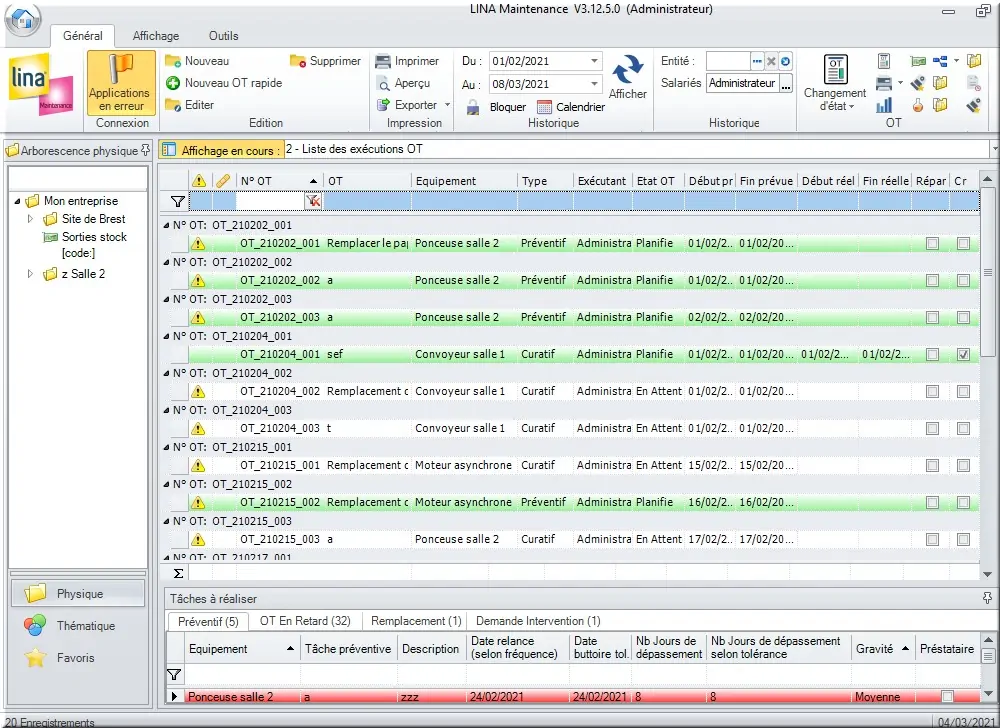
Task: Click printer icon in OT group
Action: tap(884, 83)
